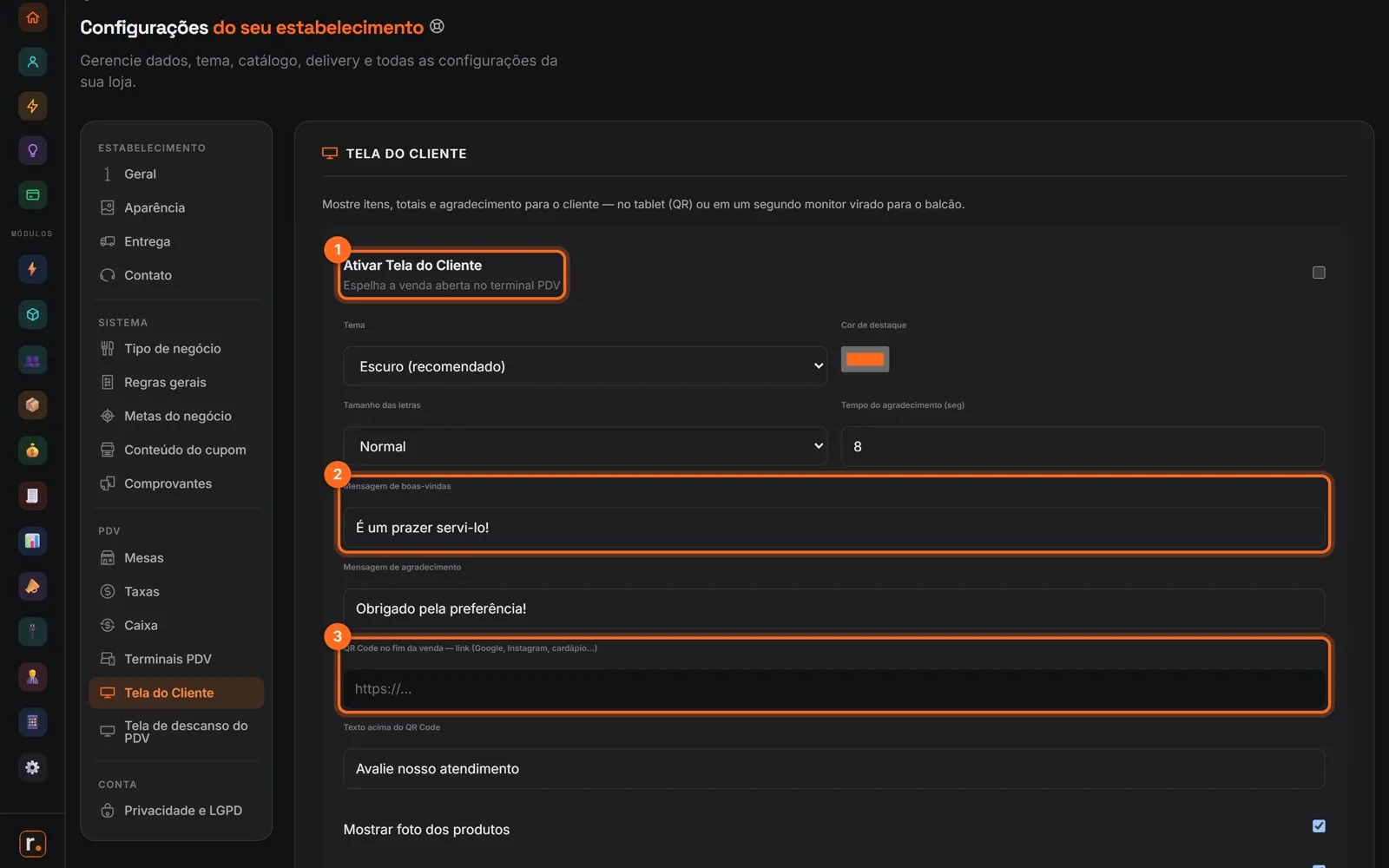This screenshot has width=1389, height=868.
Task: Open the Tamanho das letras dropdown
Action: (x=585, y=446)
